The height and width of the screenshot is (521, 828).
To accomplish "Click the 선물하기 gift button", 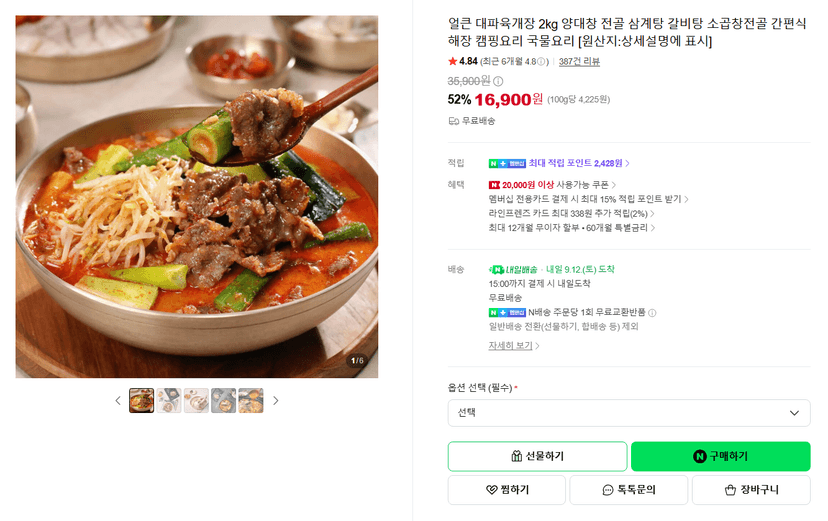I will click(x=538, y=456).
